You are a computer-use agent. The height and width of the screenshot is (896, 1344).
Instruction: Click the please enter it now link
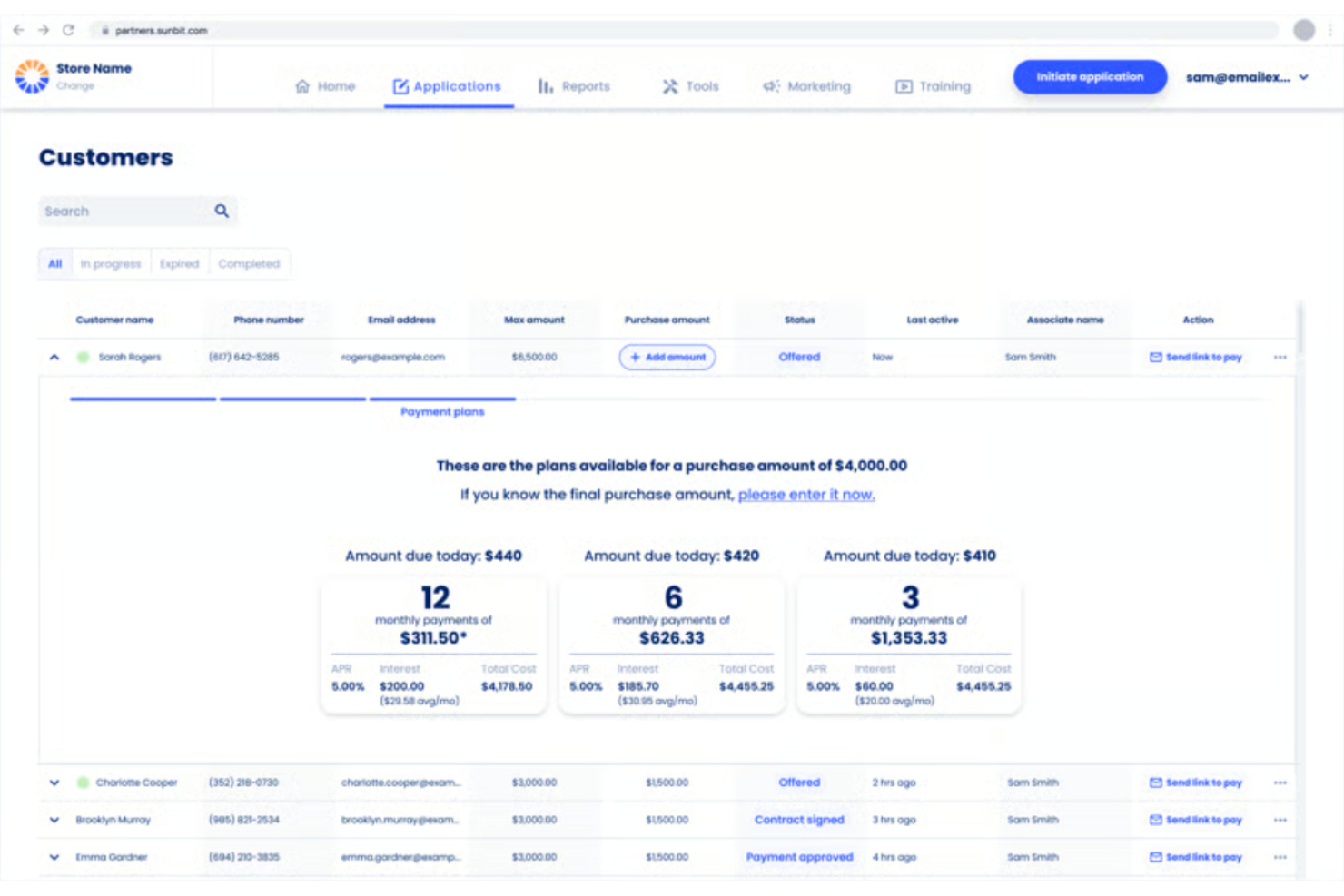coord(805,495)
